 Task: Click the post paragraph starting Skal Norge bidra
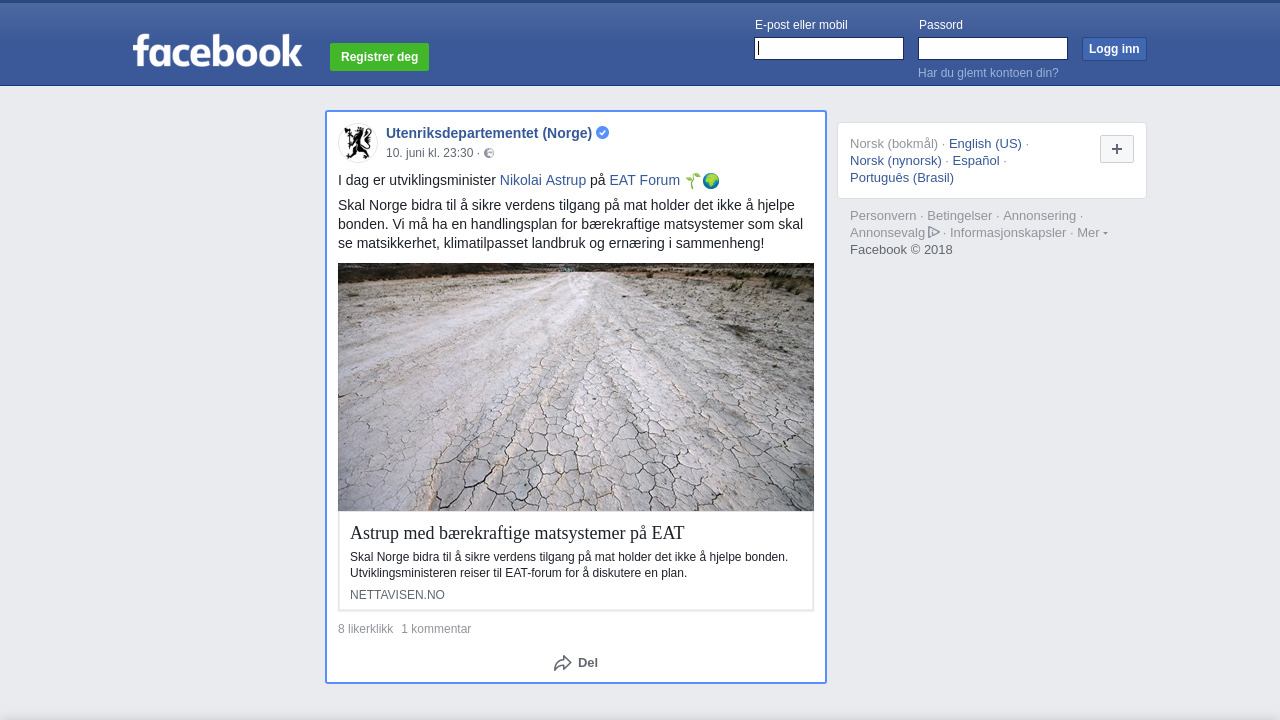[x=571, y=225]
